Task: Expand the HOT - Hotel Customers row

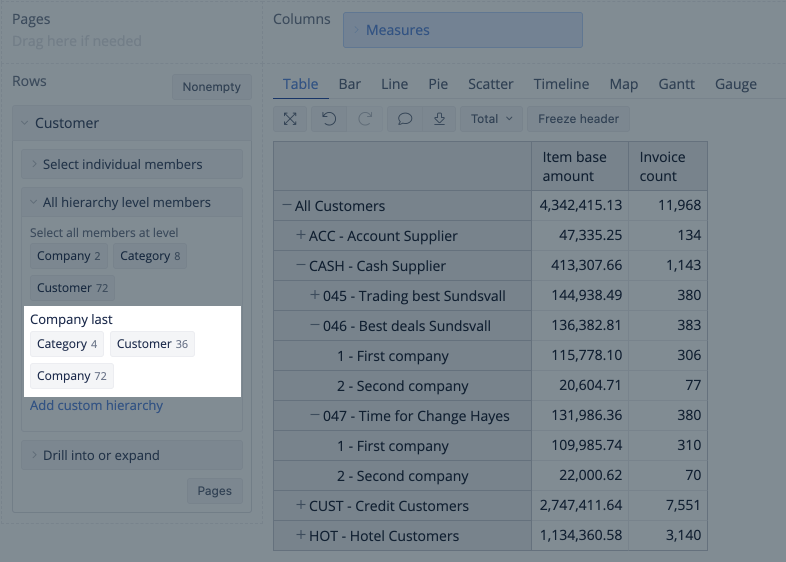Action: (x=300, y=536)
